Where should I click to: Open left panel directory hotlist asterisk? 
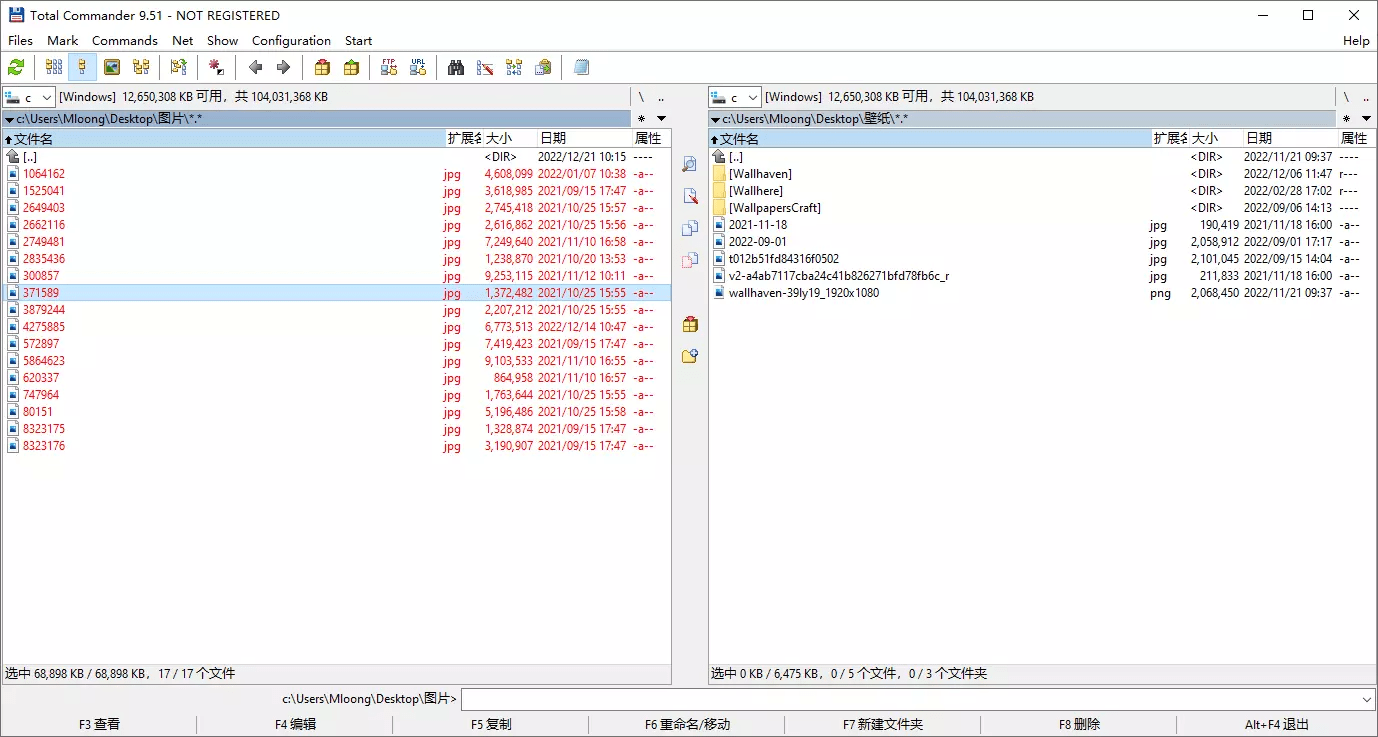pyautogui.click(x=642, y=119)
